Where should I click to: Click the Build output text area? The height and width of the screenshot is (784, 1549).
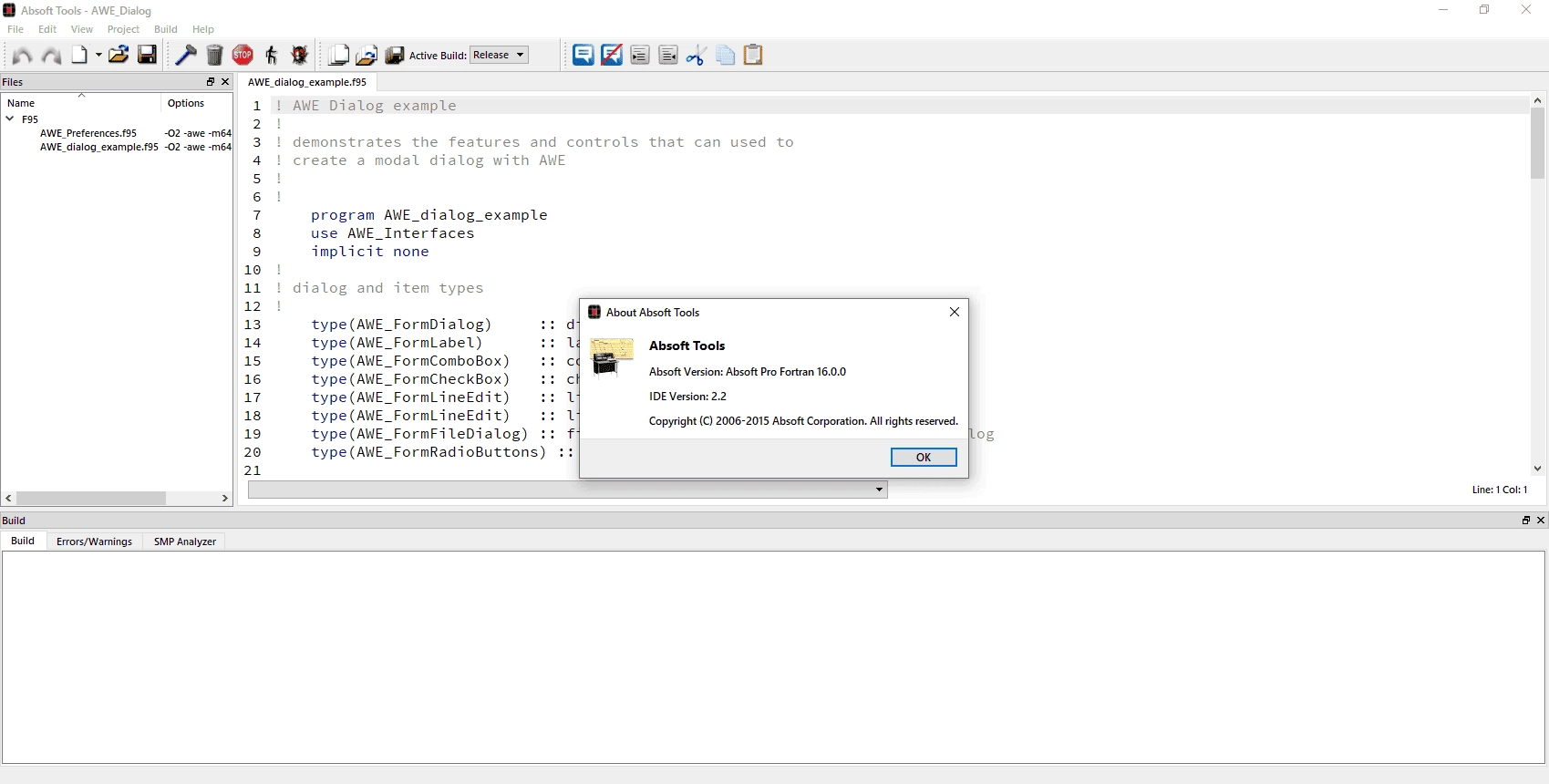[773, 657]
